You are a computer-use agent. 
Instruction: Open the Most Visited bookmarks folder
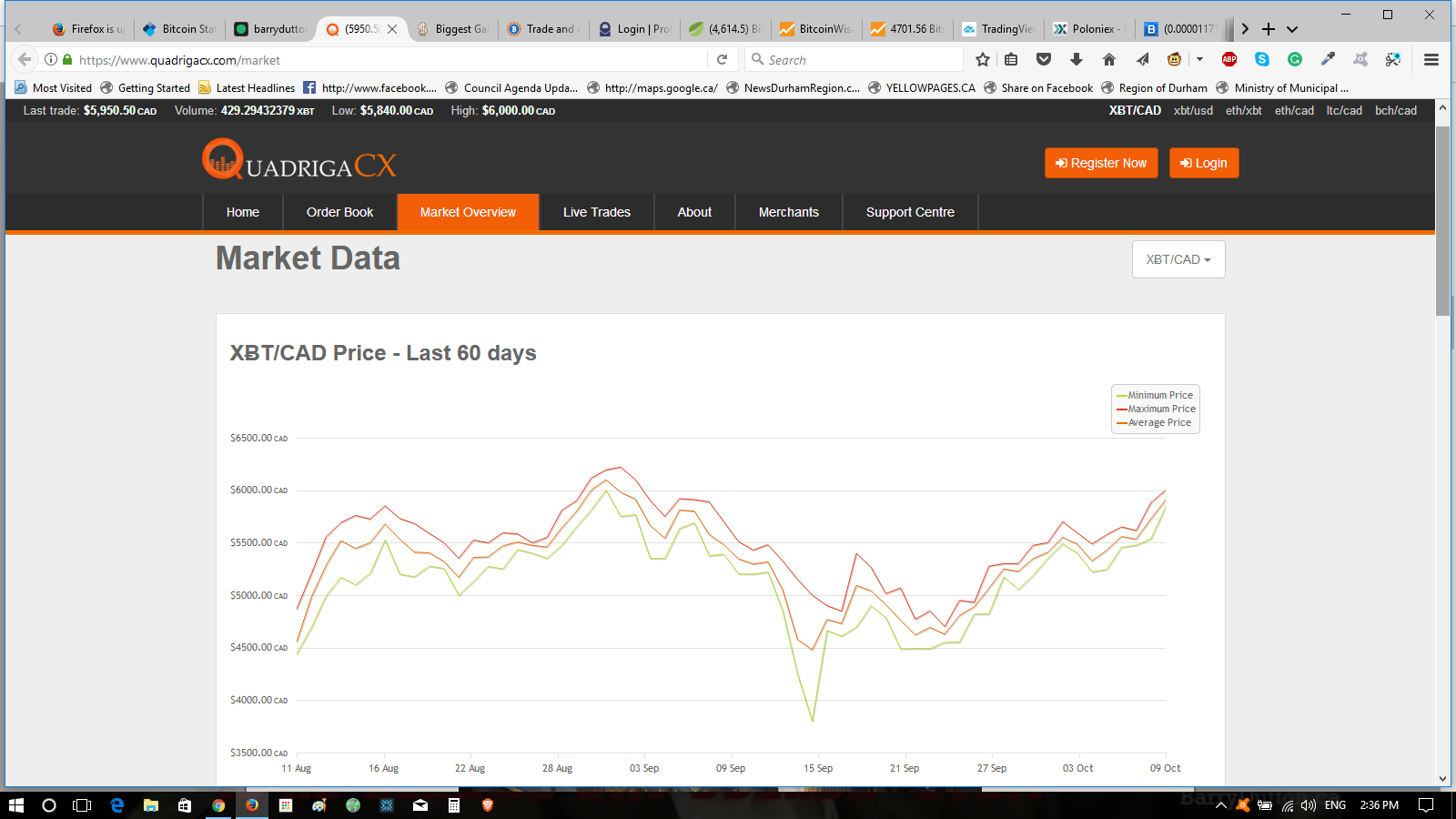[x=54, y=88]
